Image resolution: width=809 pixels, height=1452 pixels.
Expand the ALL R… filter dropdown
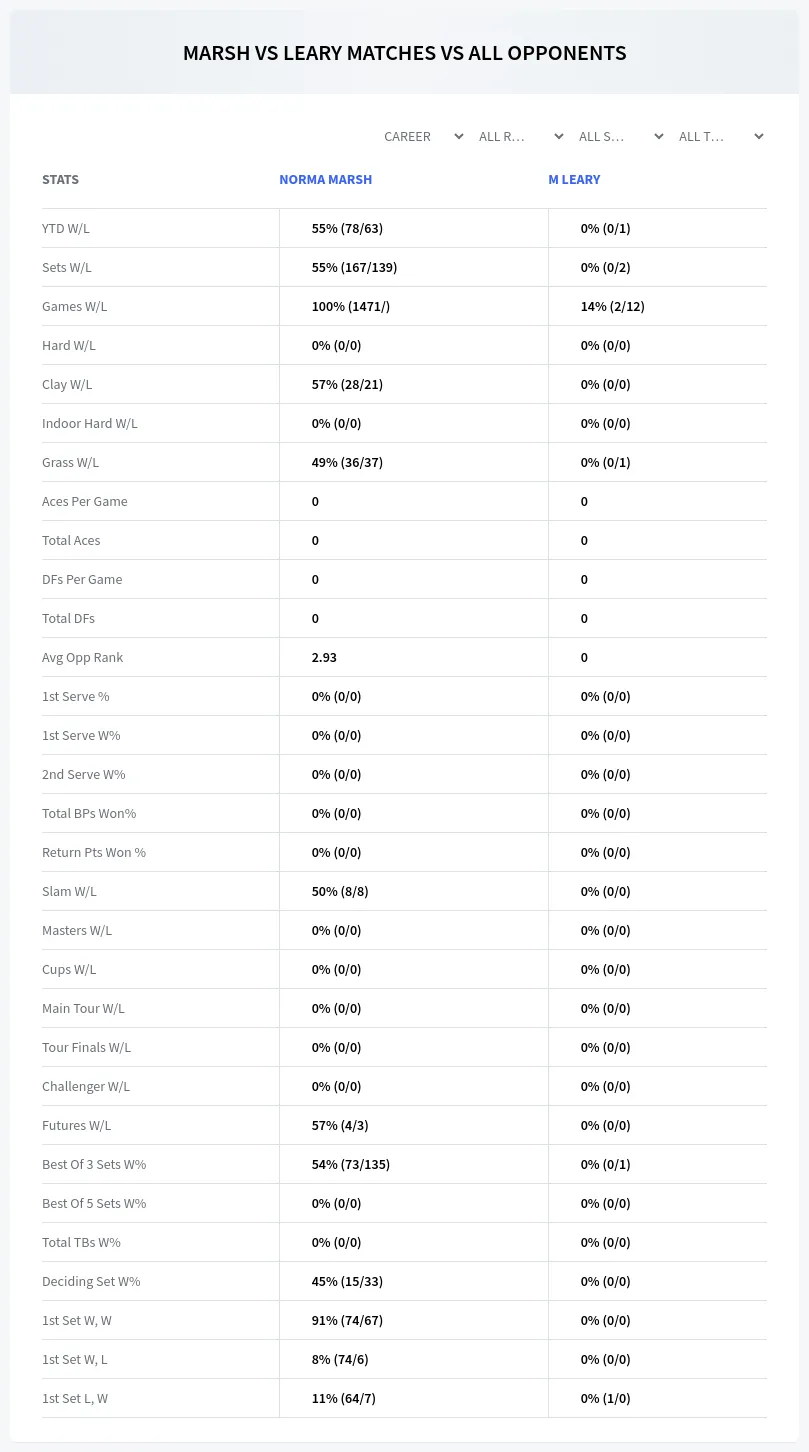519,136
